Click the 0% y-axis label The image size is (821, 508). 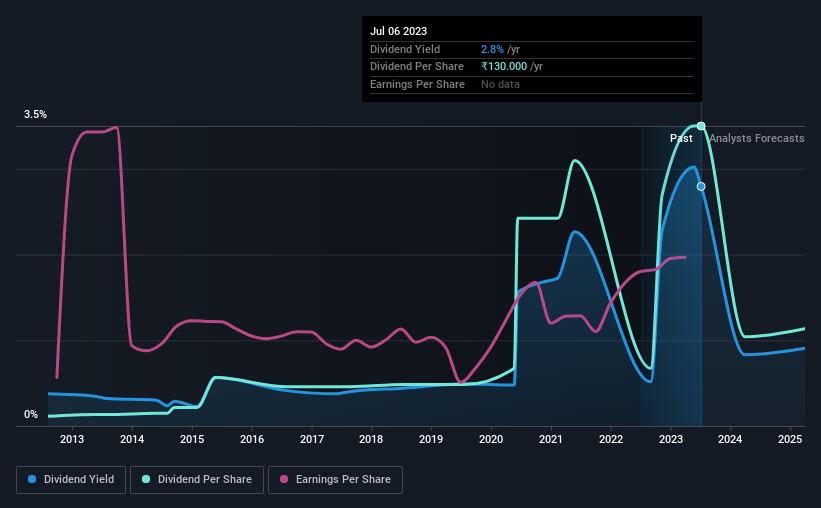(x=31, y=414)
